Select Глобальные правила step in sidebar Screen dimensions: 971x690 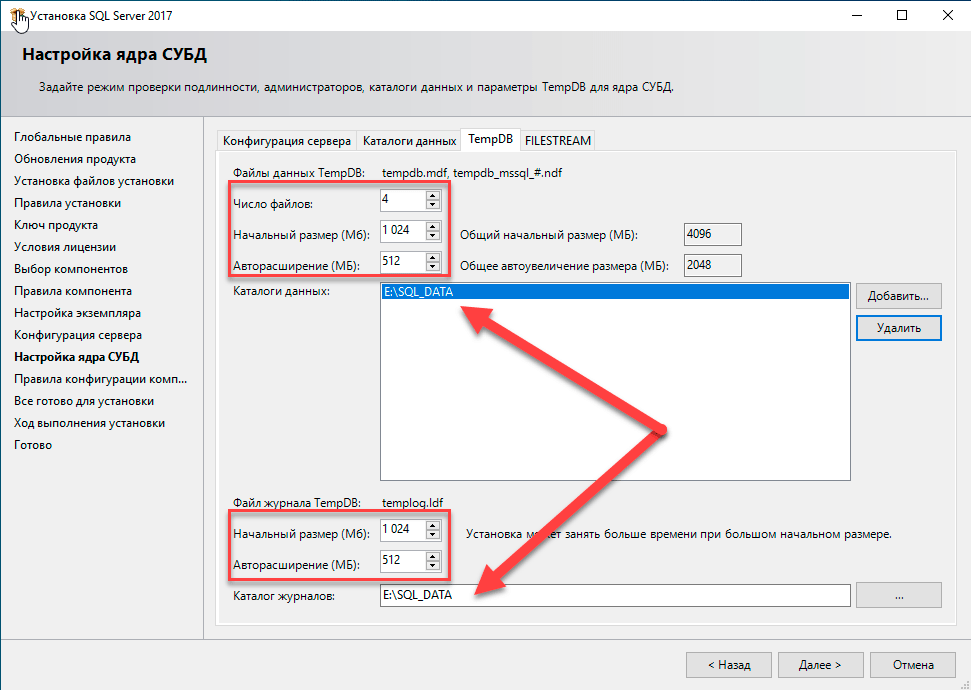coord(72,137)
